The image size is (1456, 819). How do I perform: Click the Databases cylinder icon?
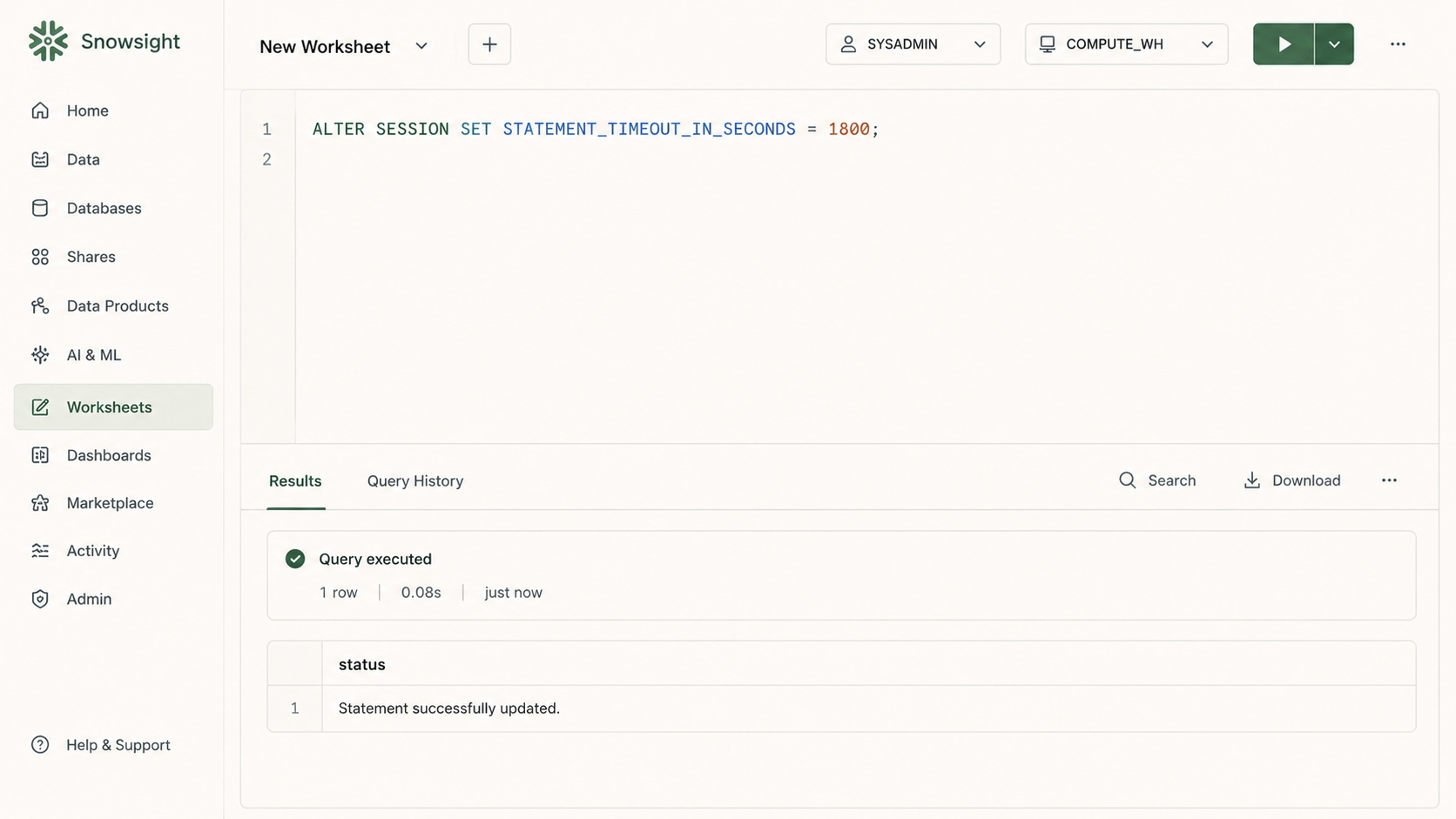40,208
